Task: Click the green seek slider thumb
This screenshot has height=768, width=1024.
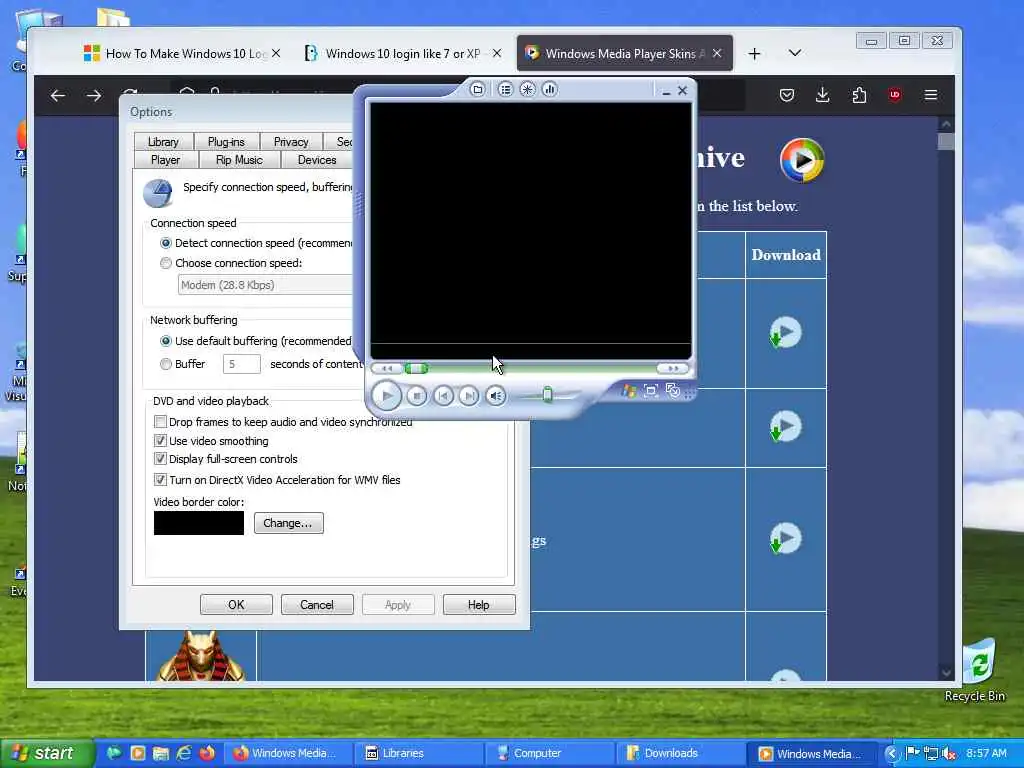Action: [x=416, y=368]
